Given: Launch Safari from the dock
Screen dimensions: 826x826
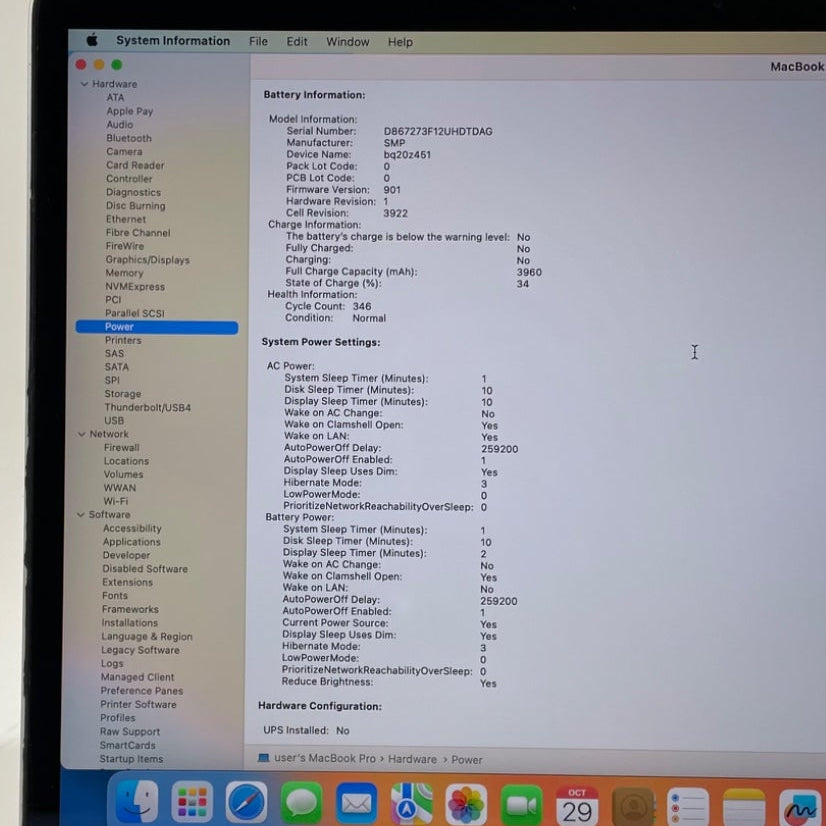Looking at the screenshot, I should tap(247, 802).
